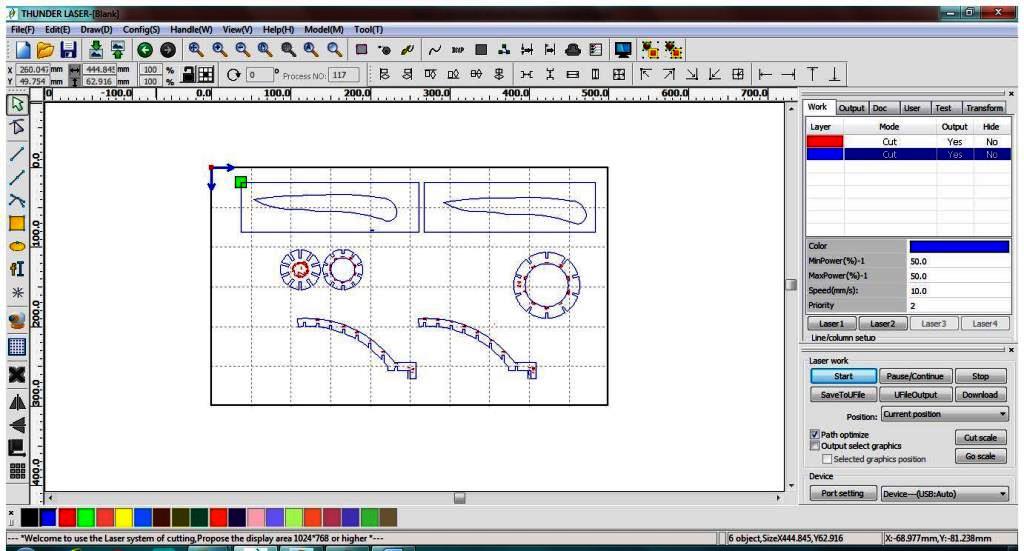Click the Pause/Continue button
Screen dimensions: 1024x551
click(x=914, y=376)
